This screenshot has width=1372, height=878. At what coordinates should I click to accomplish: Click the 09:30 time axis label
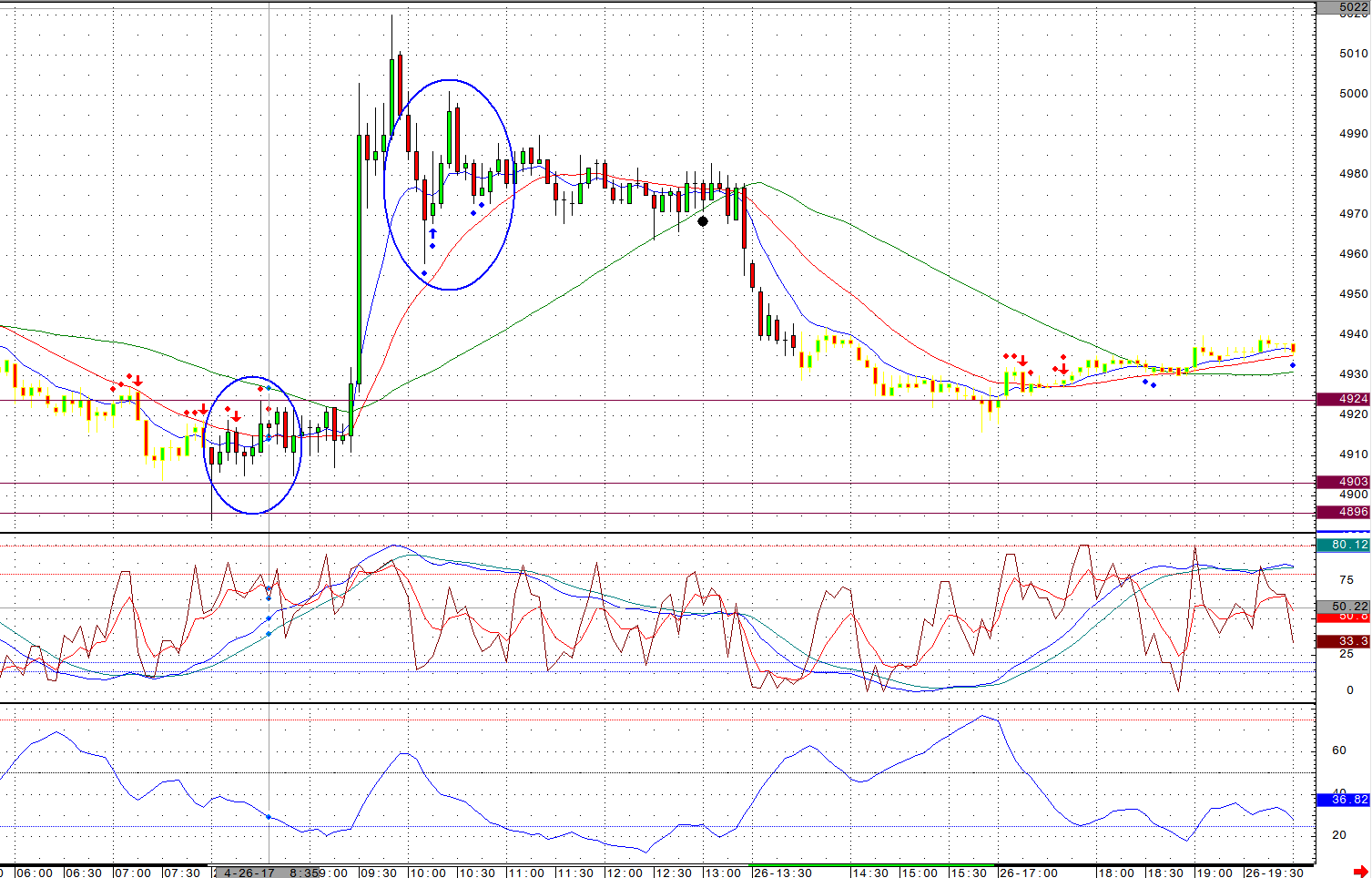coord(379,873)
